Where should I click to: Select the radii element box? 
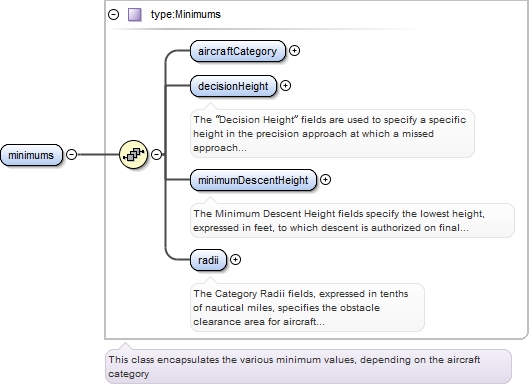pos(208,260)
